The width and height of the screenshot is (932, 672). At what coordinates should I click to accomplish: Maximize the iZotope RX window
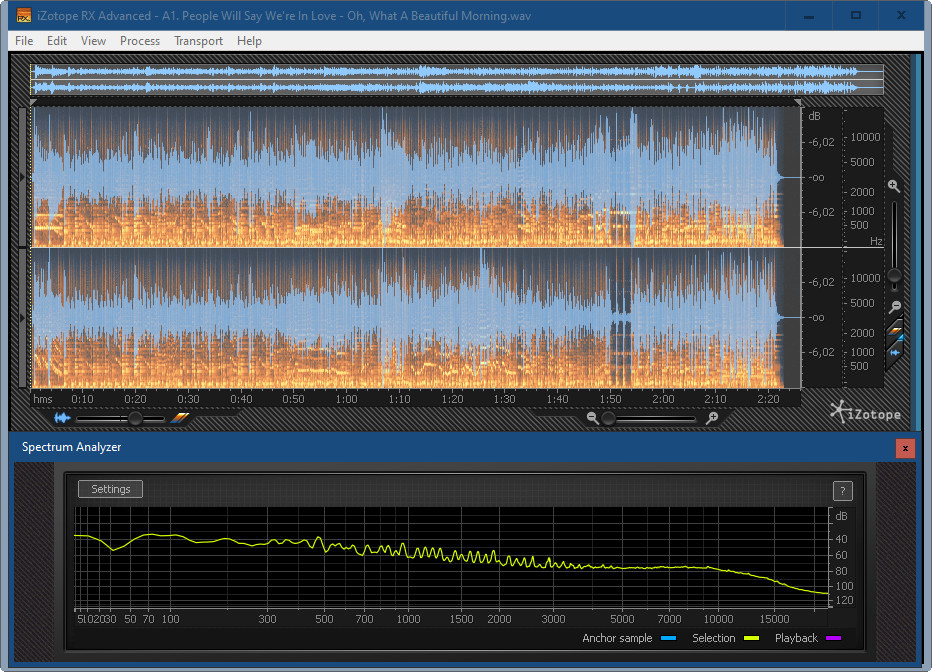856,15
